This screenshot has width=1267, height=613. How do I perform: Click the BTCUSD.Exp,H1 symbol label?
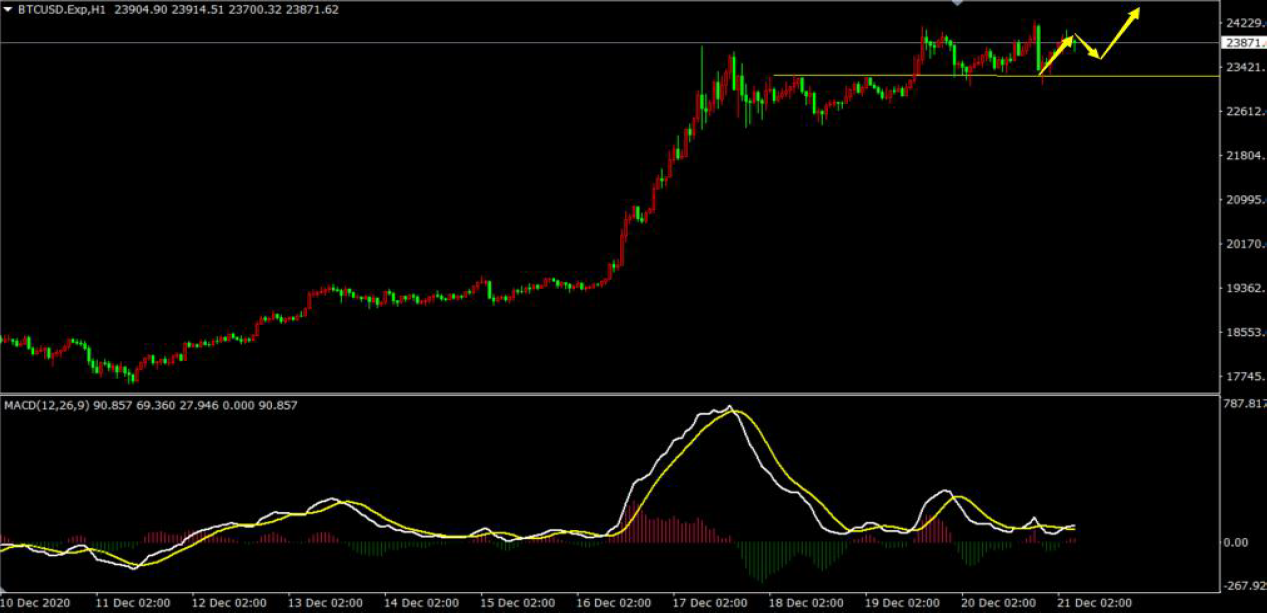(63, 9)
